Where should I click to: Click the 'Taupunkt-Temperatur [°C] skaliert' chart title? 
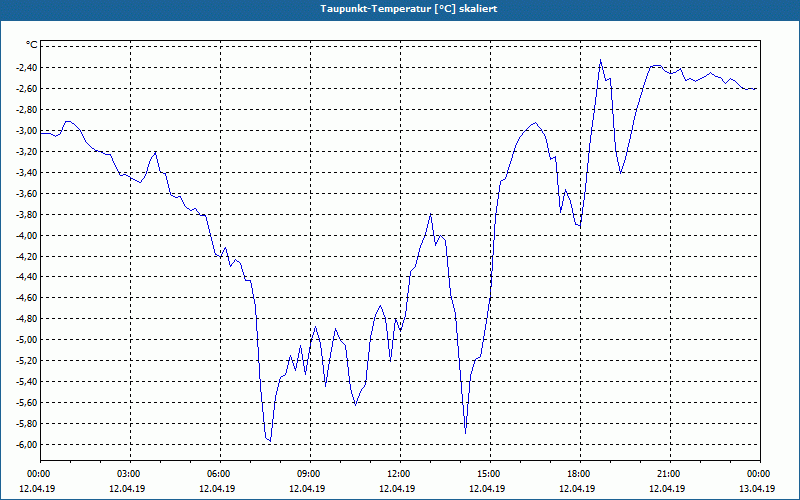409,9
